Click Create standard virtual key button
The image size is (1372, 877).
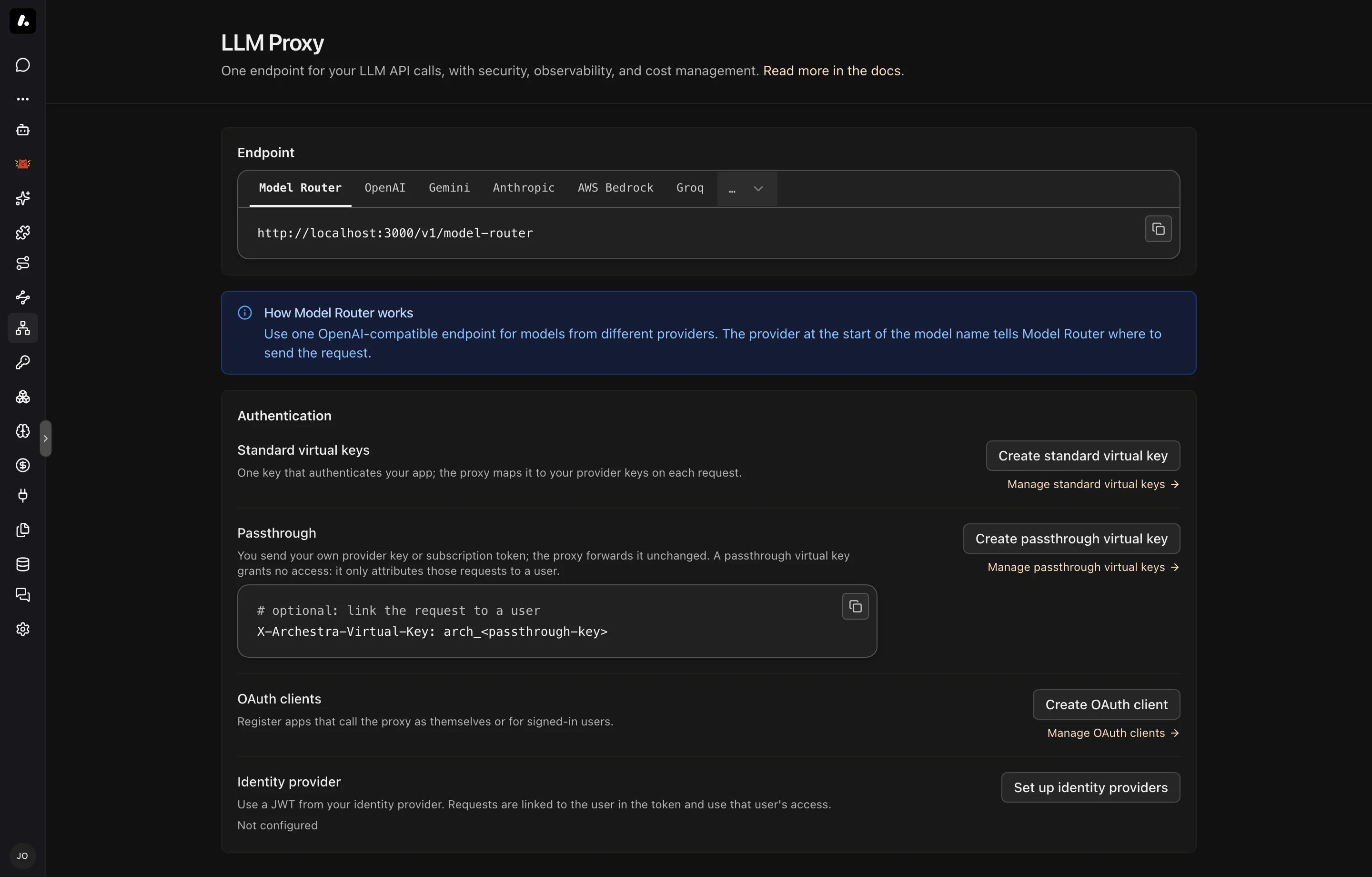click(1083, 456)
